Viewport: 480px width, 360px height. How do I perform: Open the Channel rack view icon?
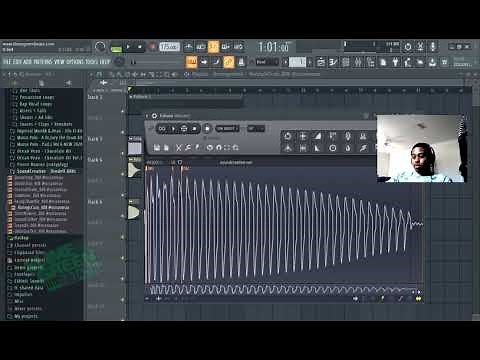[x=346, y=62]
